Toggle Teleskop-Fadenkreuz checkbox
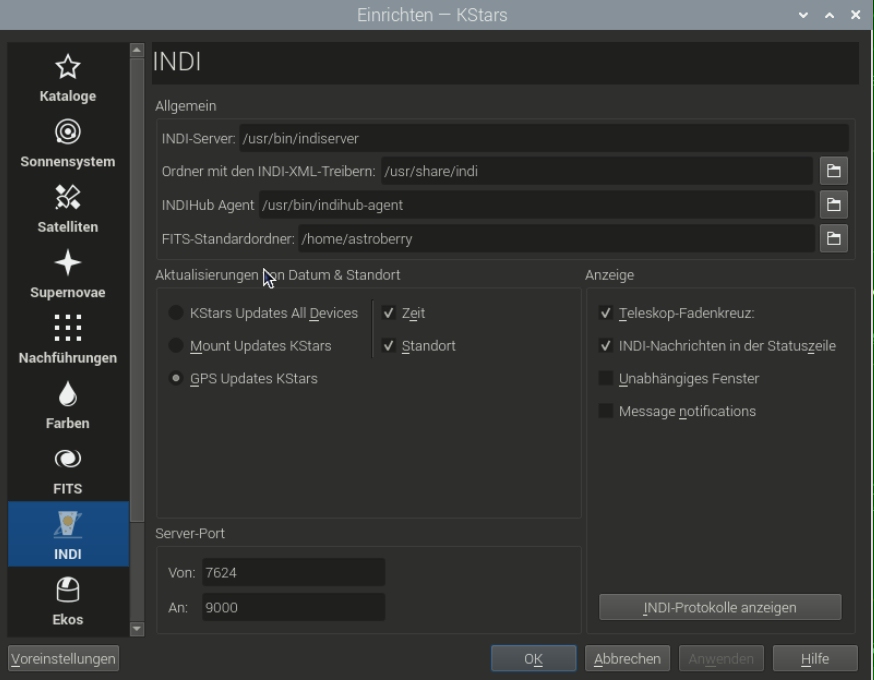 tap(677, 313)
